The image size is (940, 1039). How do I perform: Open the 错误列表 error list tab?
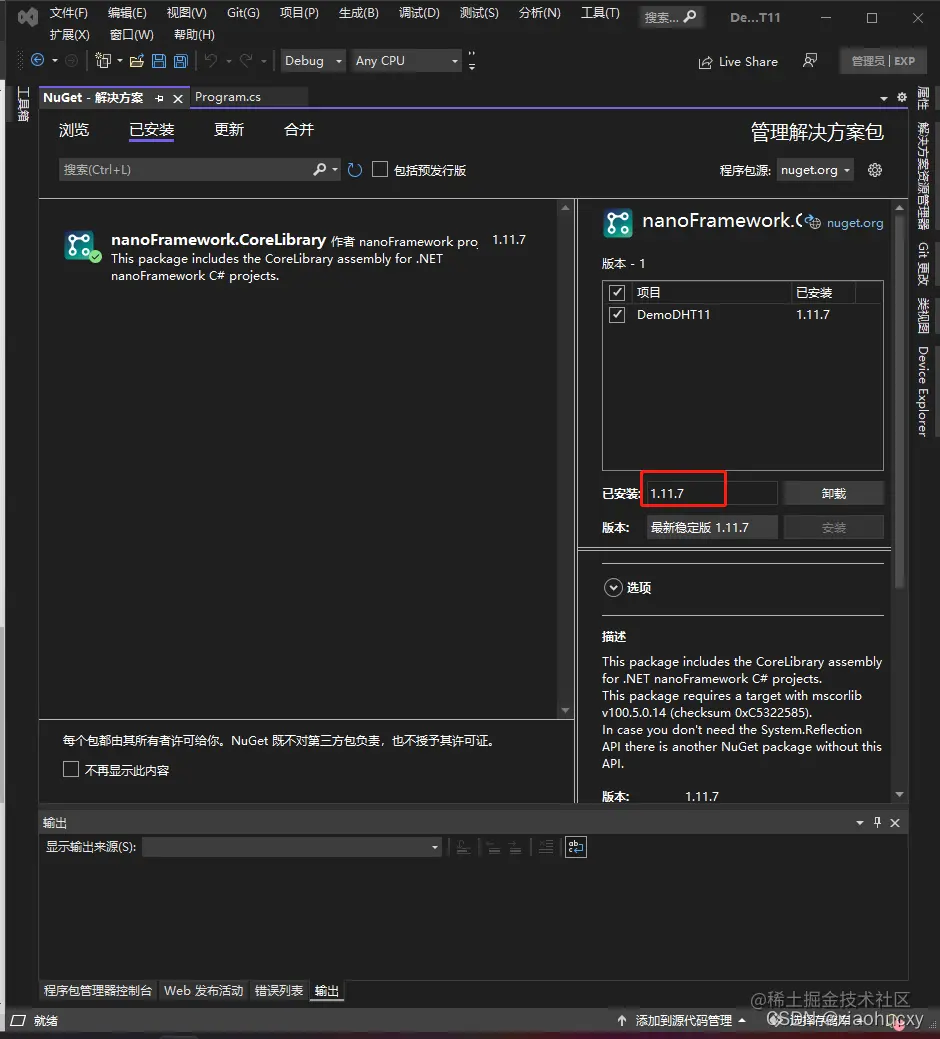point(279,991)
